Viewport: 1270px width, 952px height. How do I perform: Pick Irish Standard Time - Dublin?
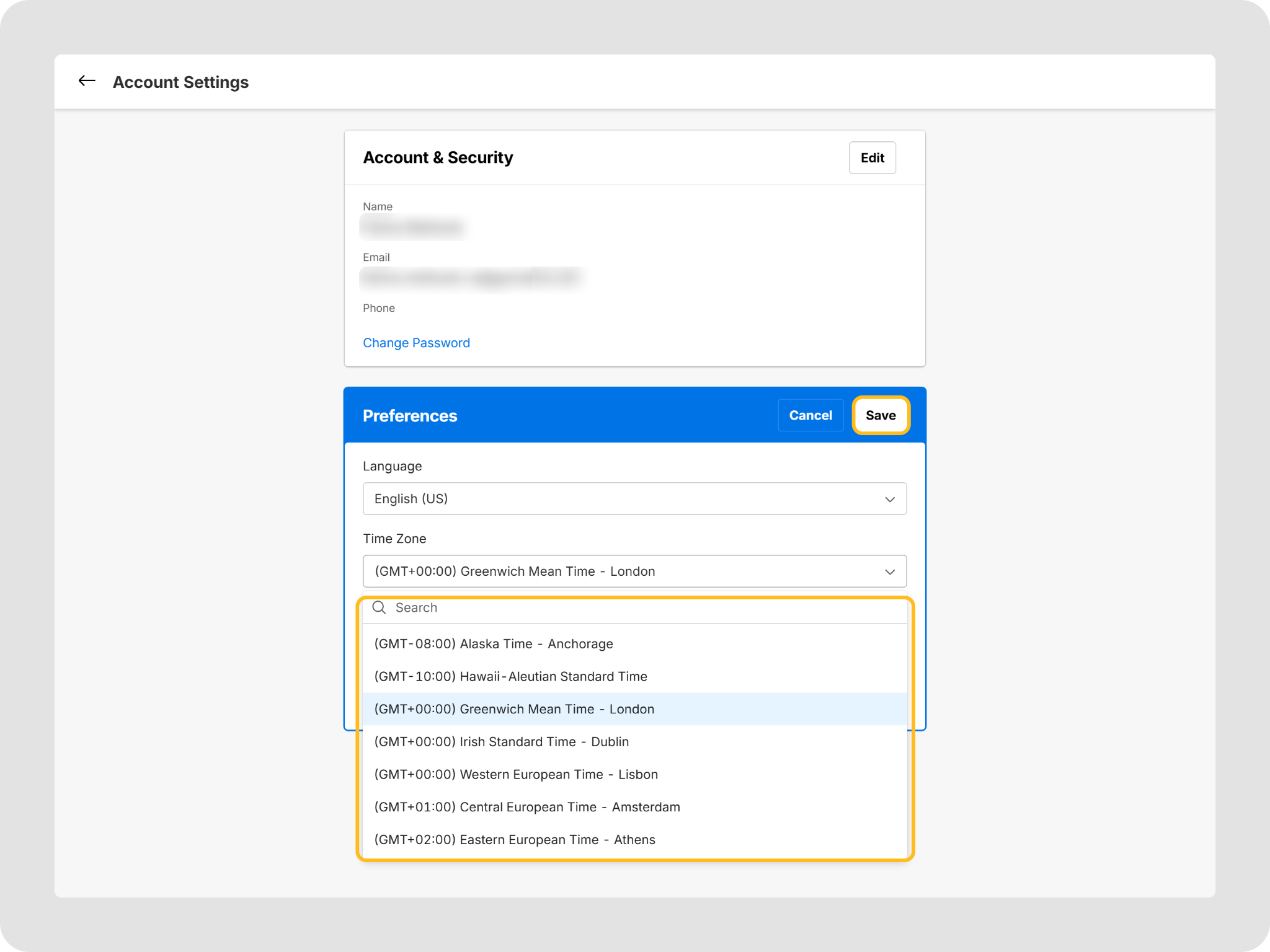point(501,742)
